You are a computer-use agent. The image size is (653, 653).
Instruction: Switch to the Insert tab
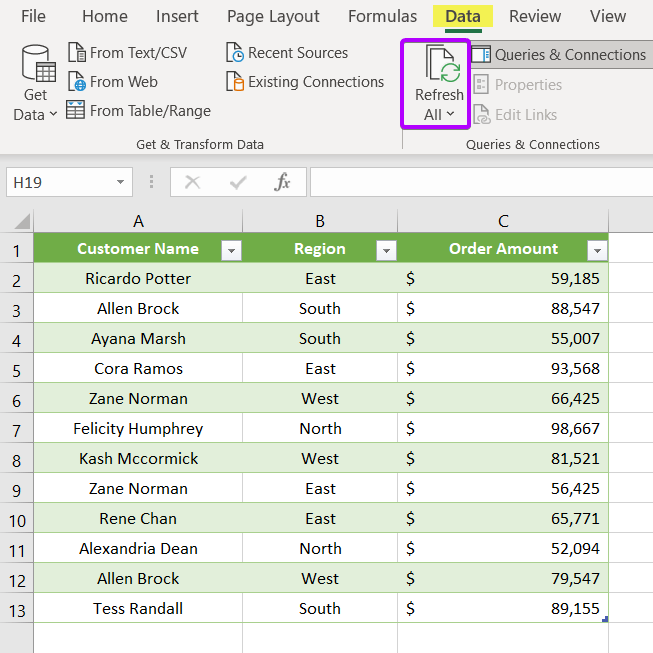[177, 16]
